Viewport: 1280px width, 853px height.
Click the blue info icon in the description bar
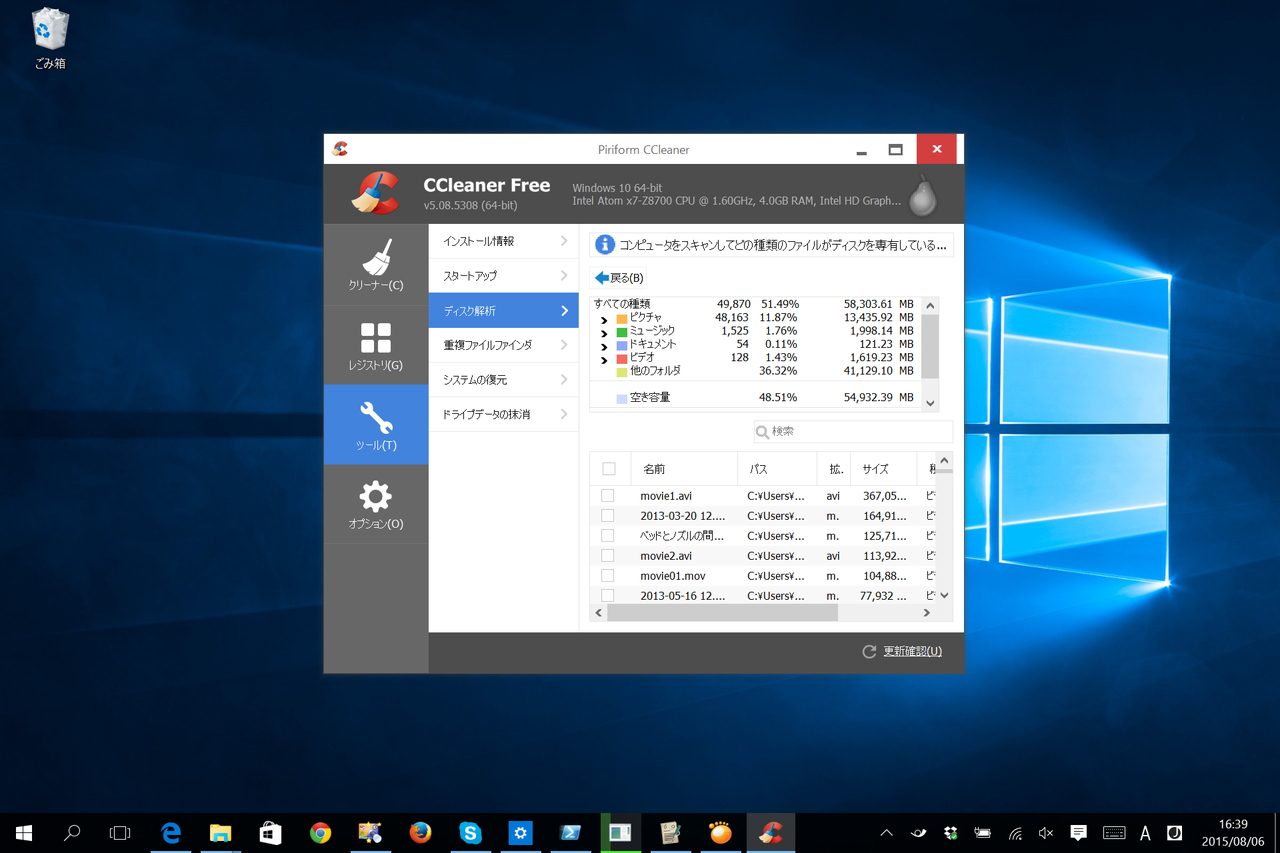coord(604,244)
